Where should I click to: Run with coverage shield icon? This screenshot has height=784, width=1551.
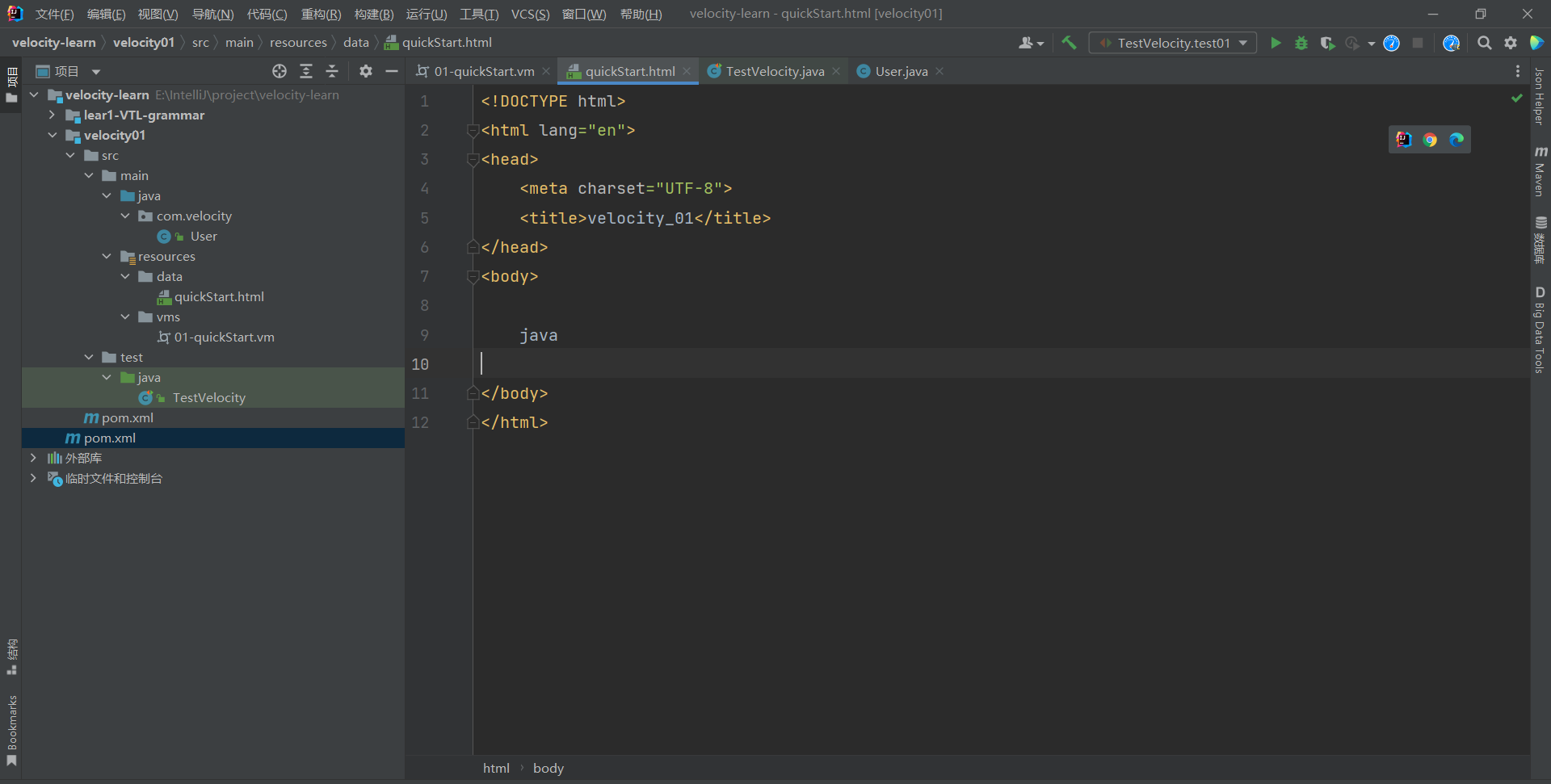coord(1327,43)
